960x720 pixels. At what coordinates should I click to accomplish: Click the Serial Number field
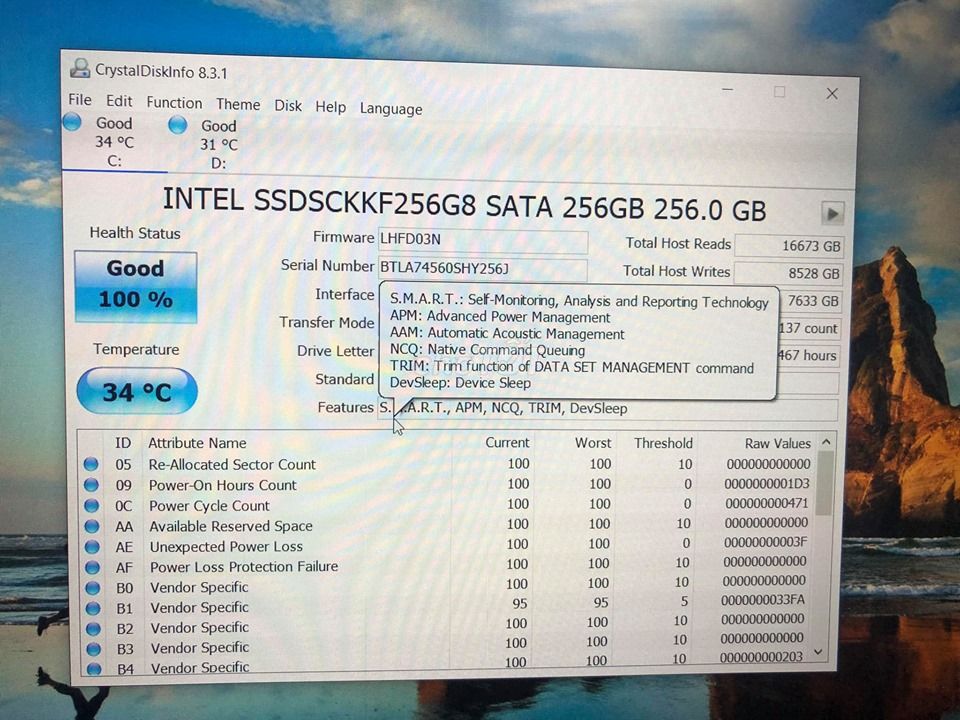click(x=482, y=268)
